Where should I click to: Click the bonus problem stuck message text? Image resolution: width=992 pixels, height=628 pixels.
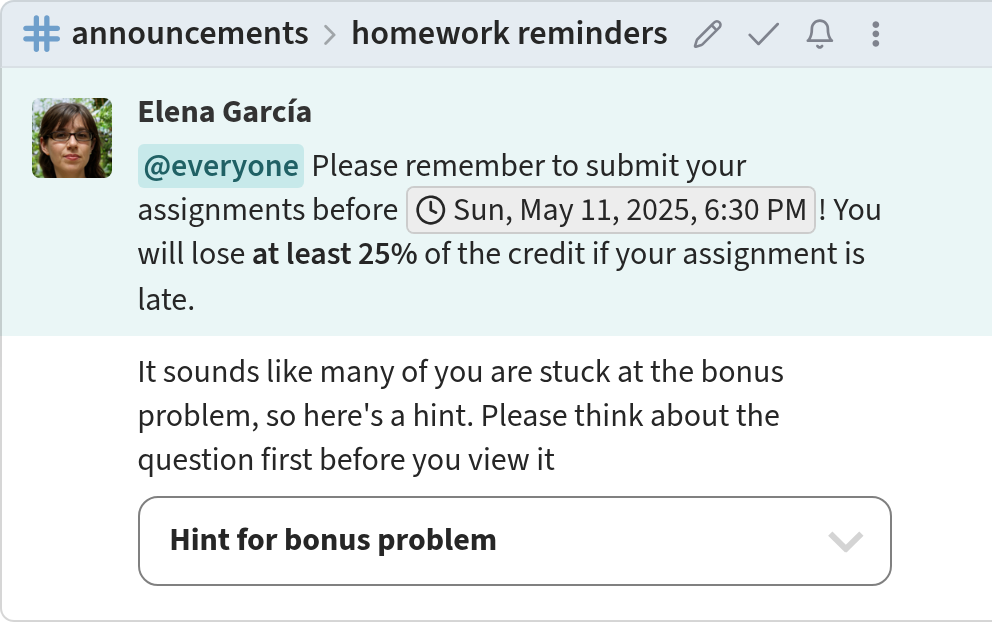pyautogui.click(x=461, y=416)
